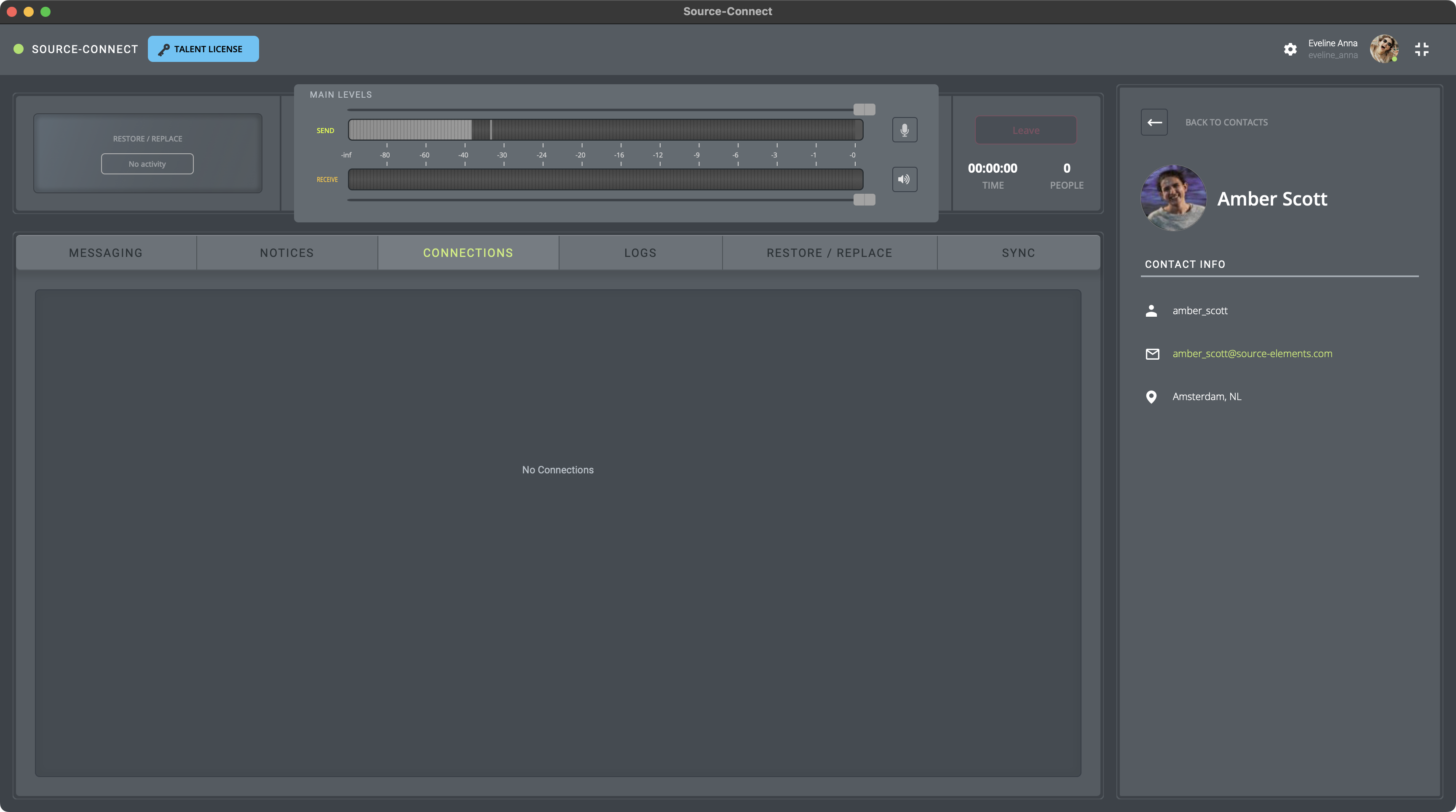Image resolution: width=1456 pixels, height=812 pixels.
Task: Open the Logs tab
Action: [640, 253]
